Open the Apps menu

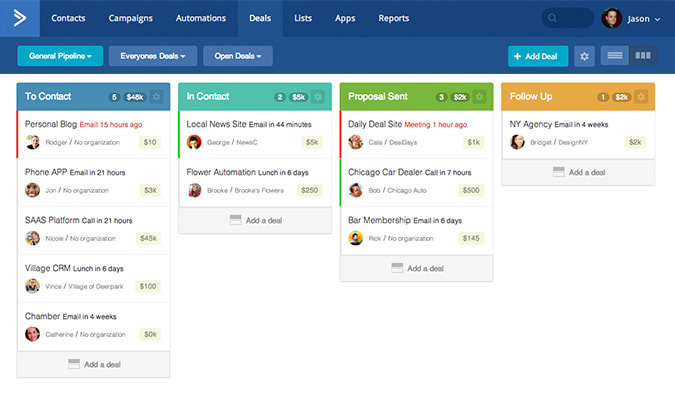click(x=345, y=18)
